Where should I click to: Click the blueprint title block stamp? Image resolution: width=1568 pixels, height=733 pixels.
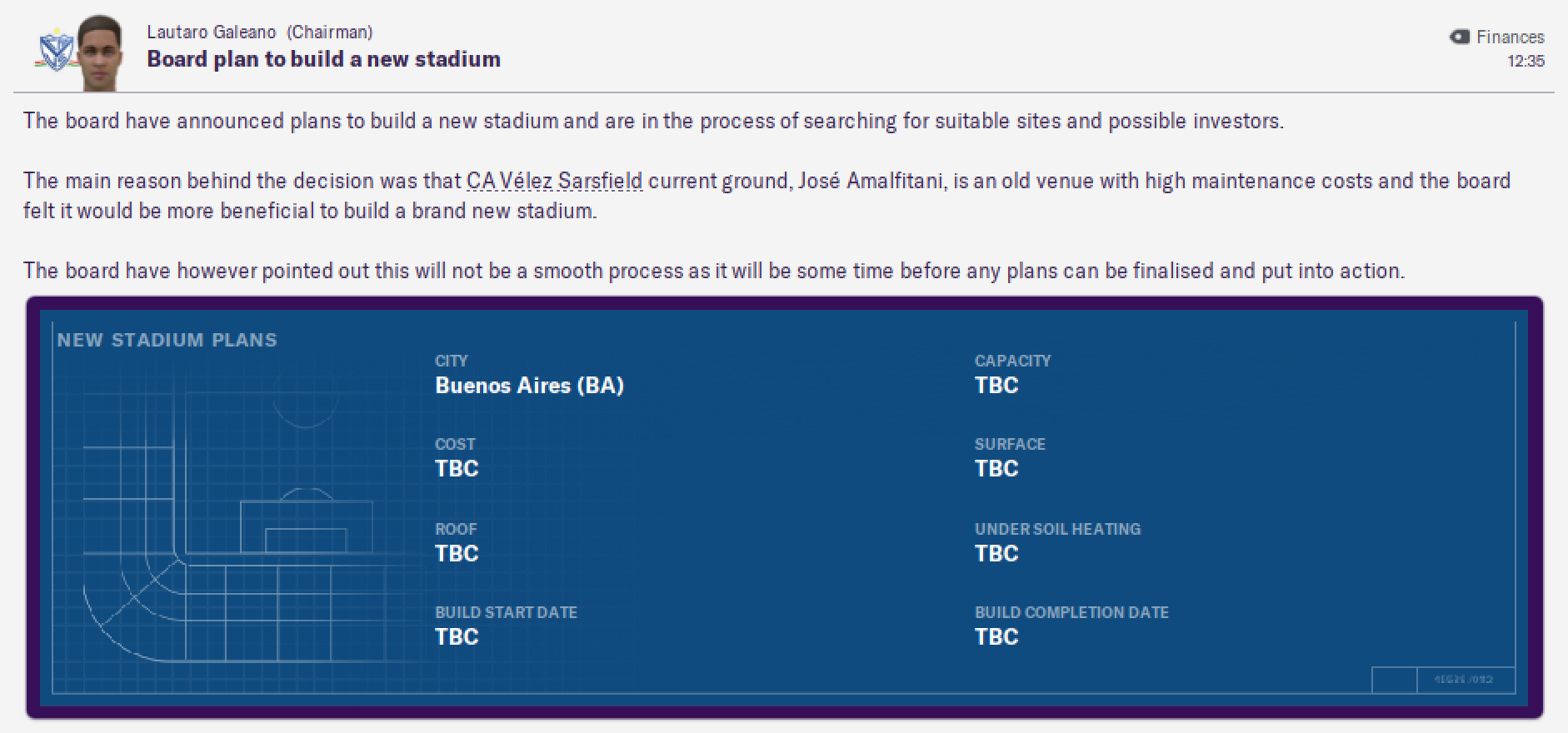[1443, 680]
